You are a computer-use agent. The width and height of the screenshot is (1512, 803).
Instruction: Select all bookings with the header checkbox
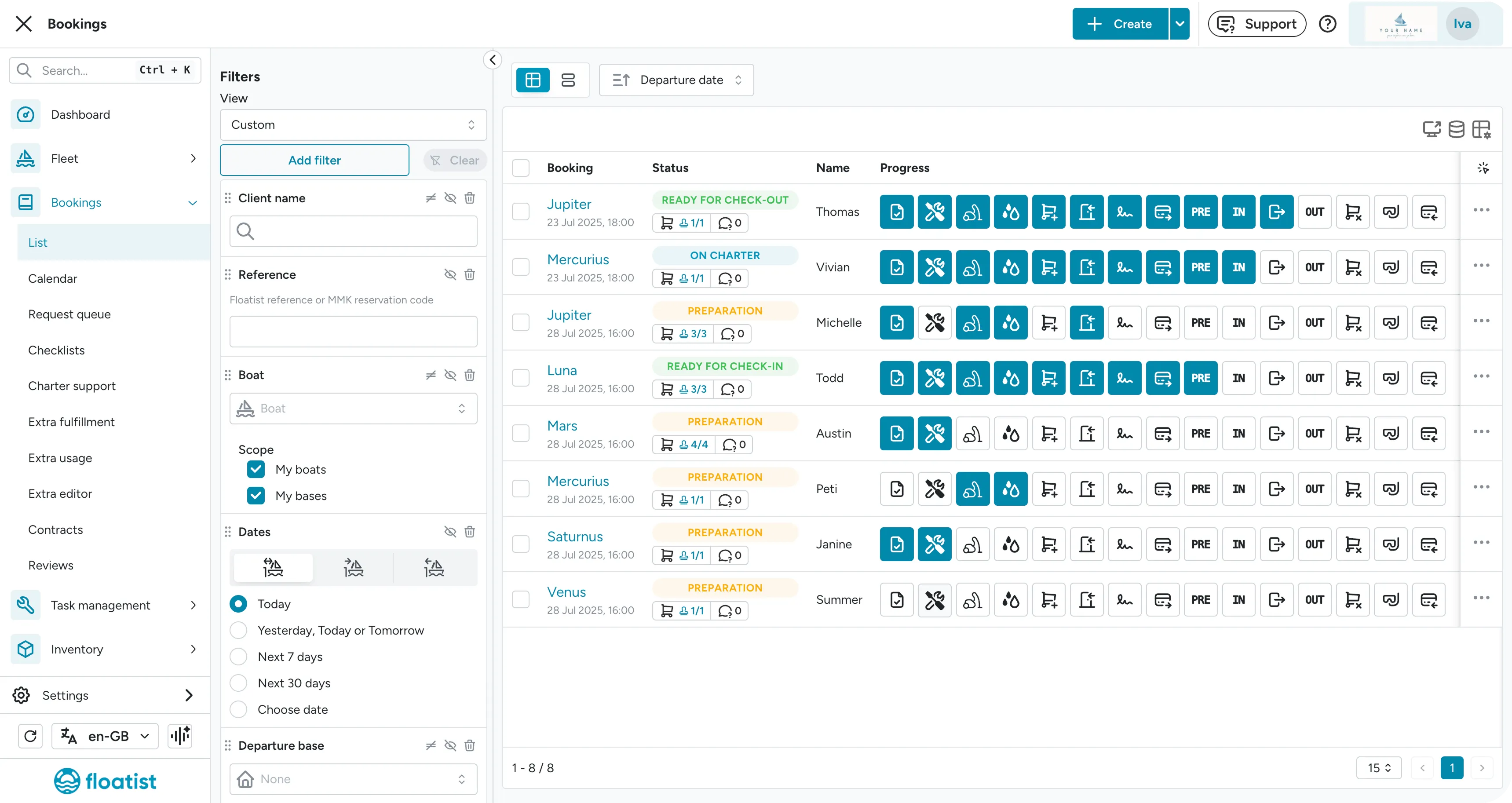520,168
